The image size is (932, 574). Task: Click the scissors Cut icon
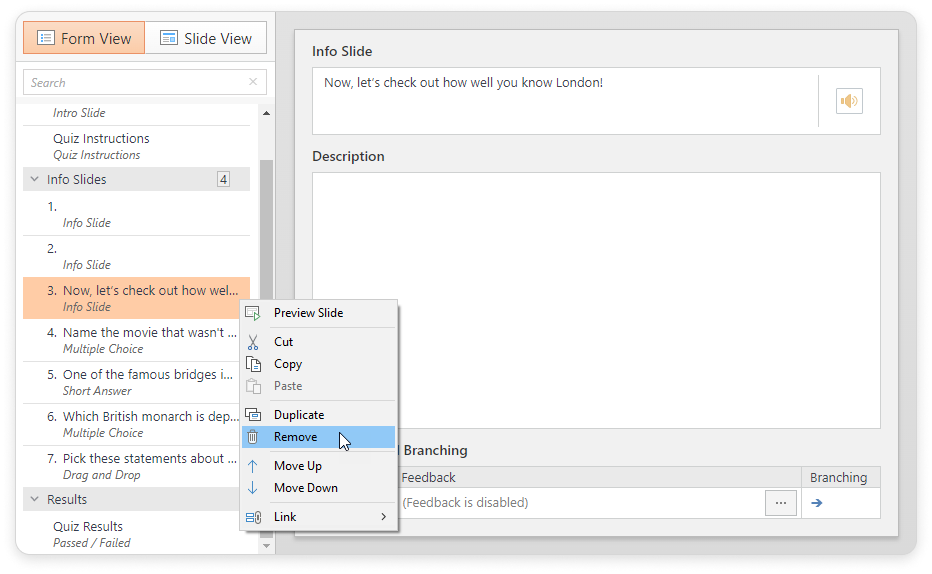(x=253, y=342)
